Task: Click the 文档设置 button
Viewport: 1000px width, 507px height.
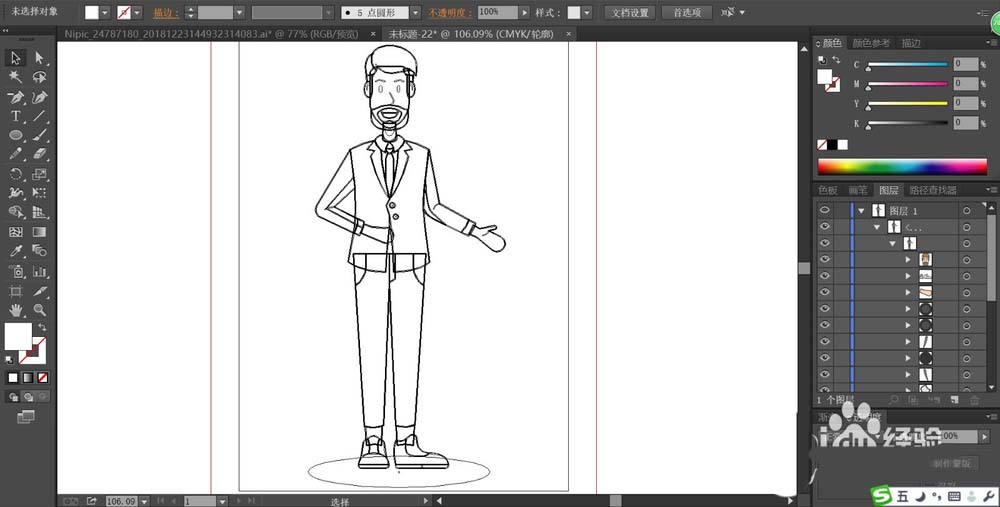Action: [x=630, y=12]
